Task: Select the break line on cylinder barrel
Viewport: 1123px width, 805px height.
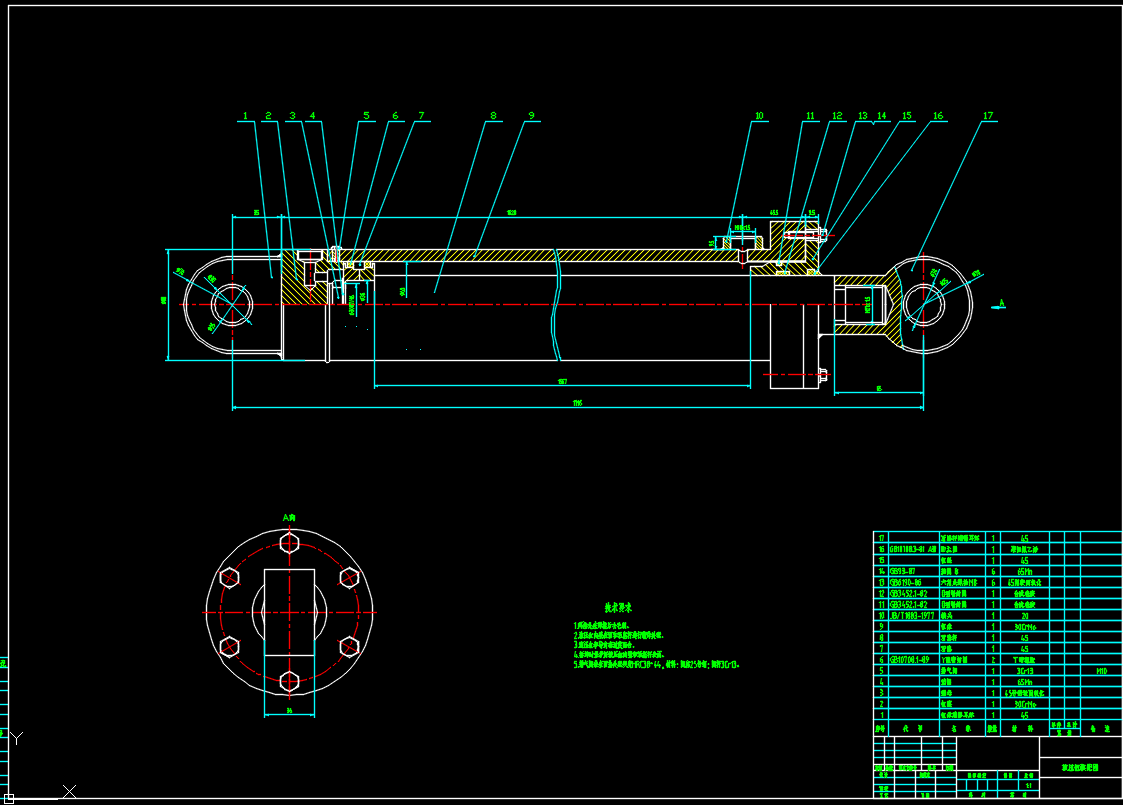Action: click(x=558, y=304)
